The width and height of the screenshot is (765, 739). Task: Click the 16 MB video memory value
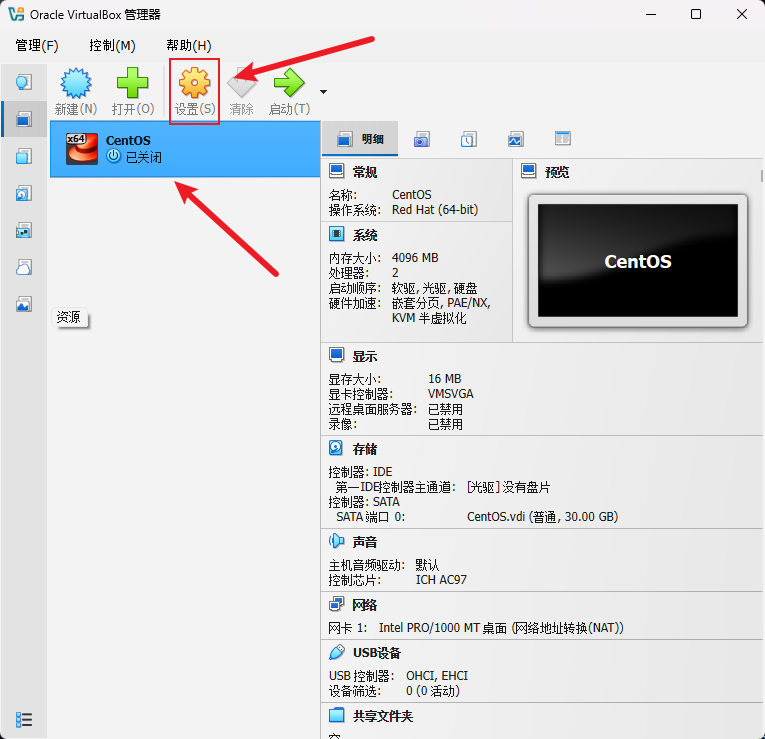pos(444,379)
